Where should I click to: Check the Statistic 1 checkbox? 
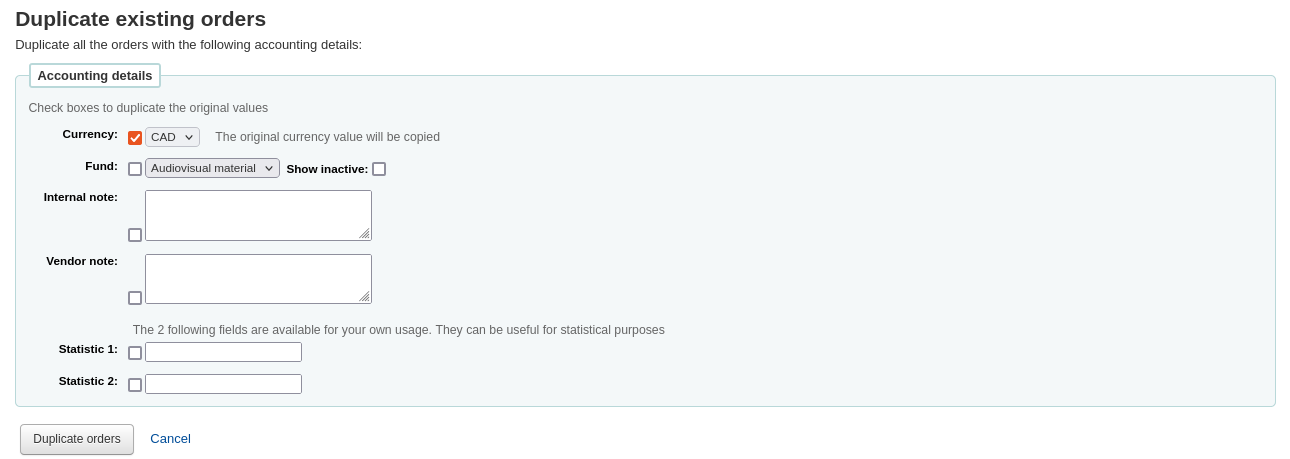pos(135,353)
